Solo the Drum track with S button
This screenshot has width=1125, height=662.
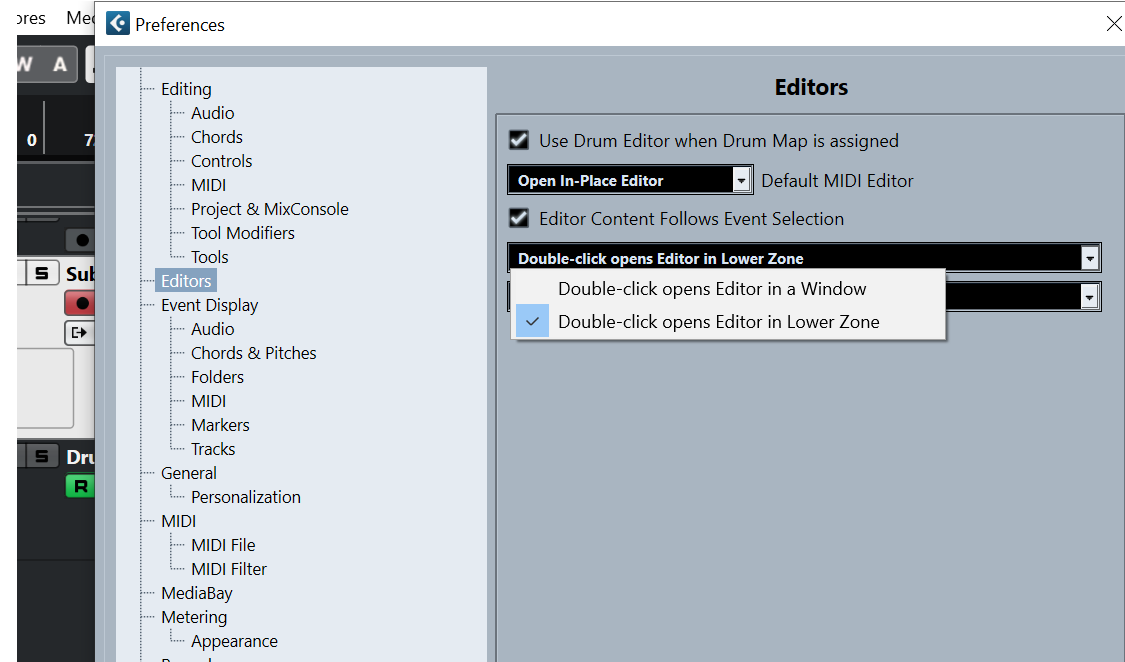[x=41, y=457]
